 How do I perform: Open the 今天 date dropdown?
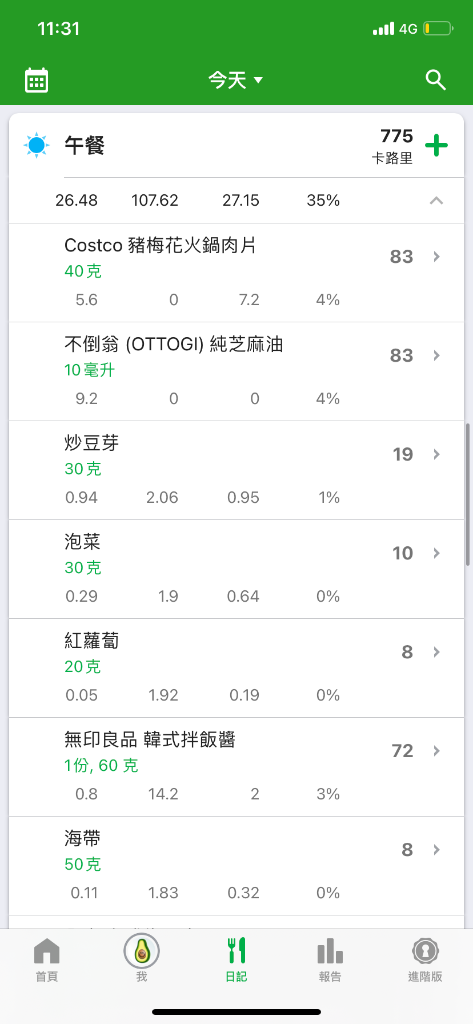point(236,80)
